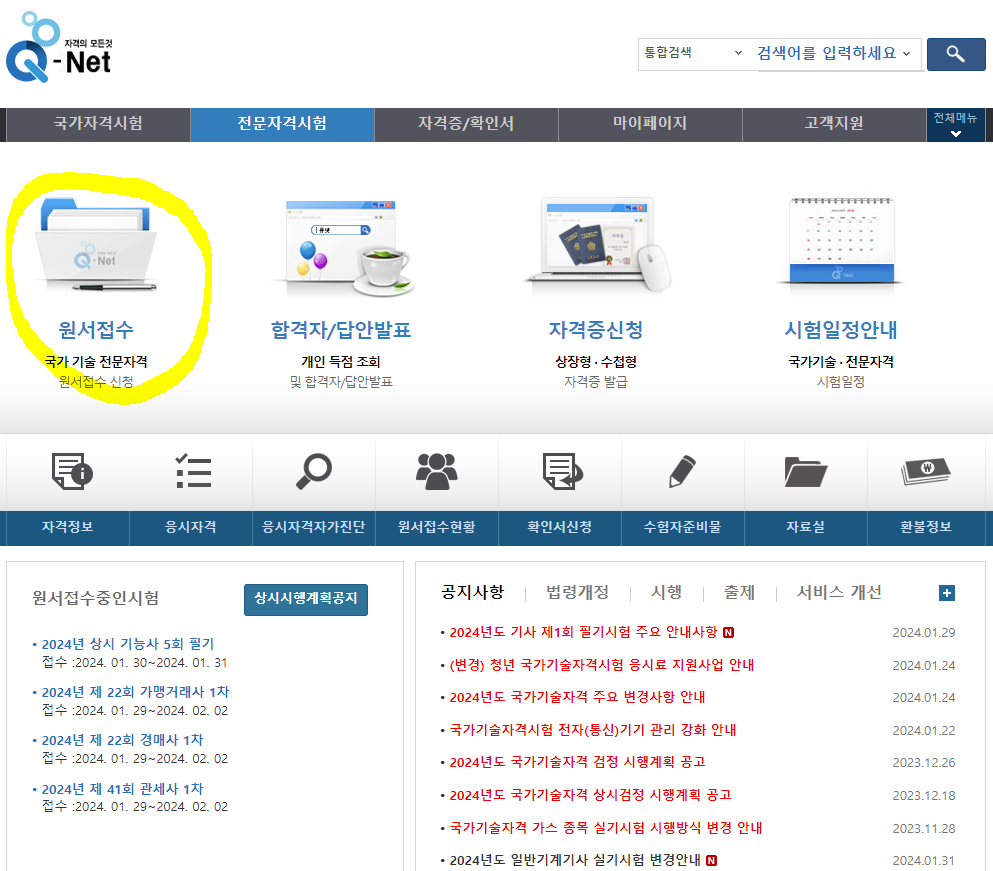Viewport: 993px width, 871px height.
Task: Click the 자격증신청 laptop icon
Action: pos(598,244)
